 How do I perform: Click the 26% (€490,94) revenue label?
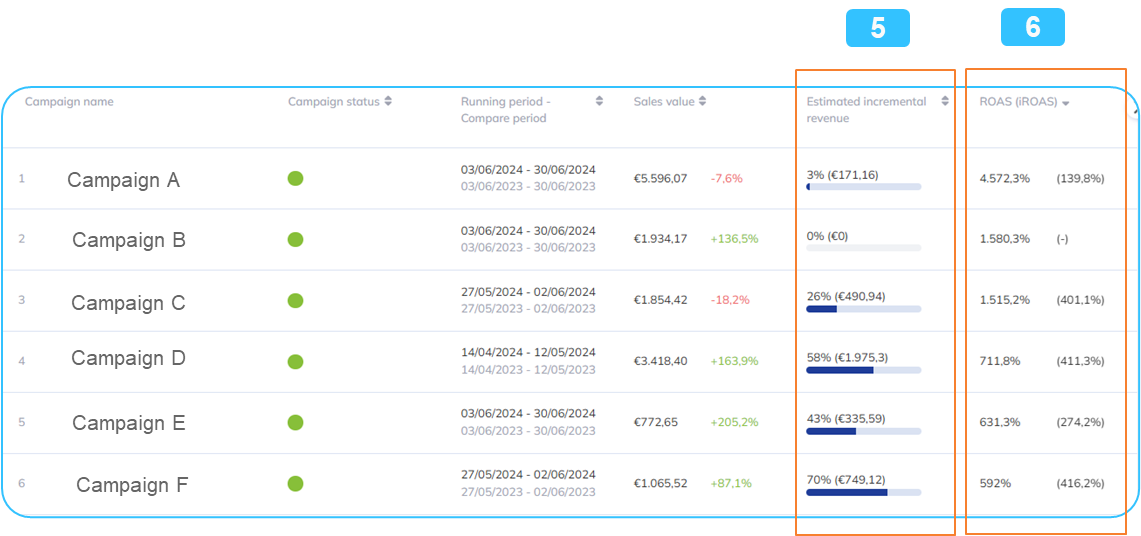click(x=846, y=296)
